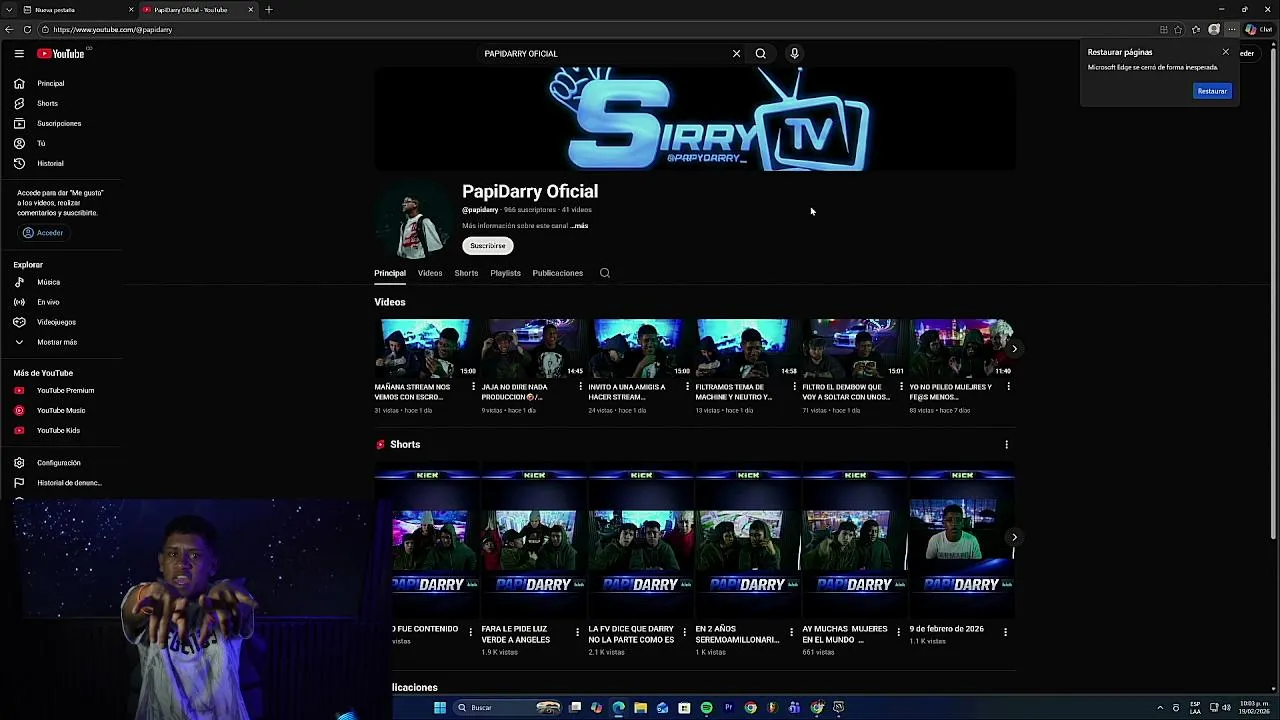The width and height of the screenshot is (1280, 720).
Task: Add page to favorites star icon
Action: (1178, 29)
